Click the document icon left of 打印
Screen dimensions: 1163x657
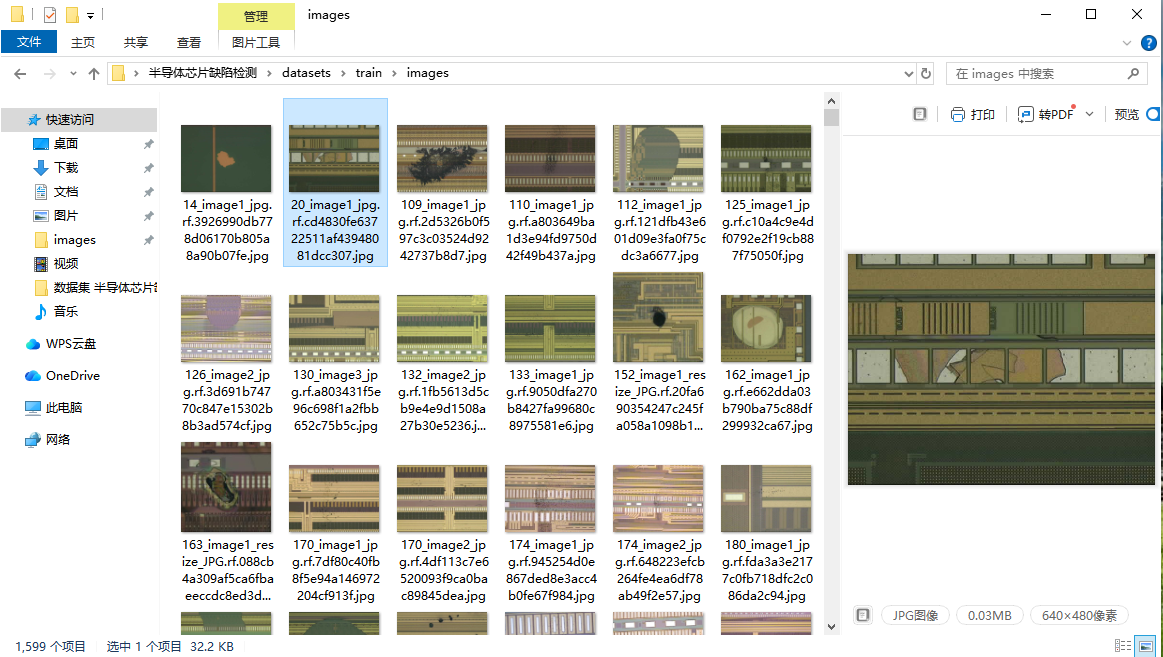pos(920,114)
